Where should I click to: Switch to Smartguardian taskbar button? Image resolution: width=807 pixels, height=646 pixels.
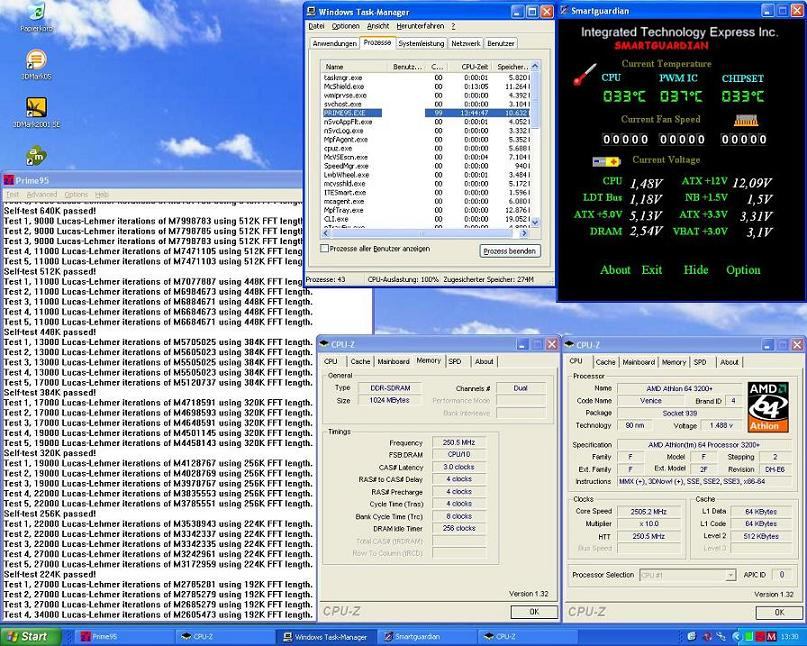click(x=426, y=637)
